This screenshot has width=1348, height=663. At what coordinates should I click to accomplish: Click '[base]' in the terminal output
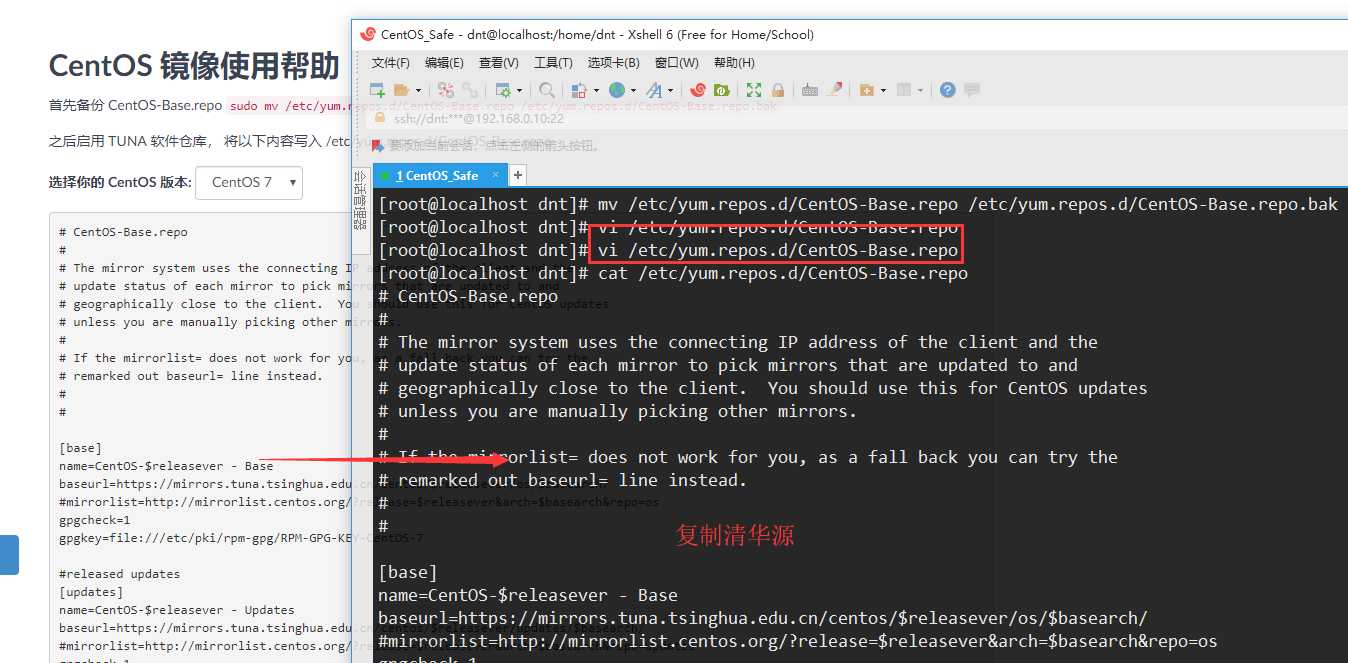pyautogui.click(x=408, y=572)
